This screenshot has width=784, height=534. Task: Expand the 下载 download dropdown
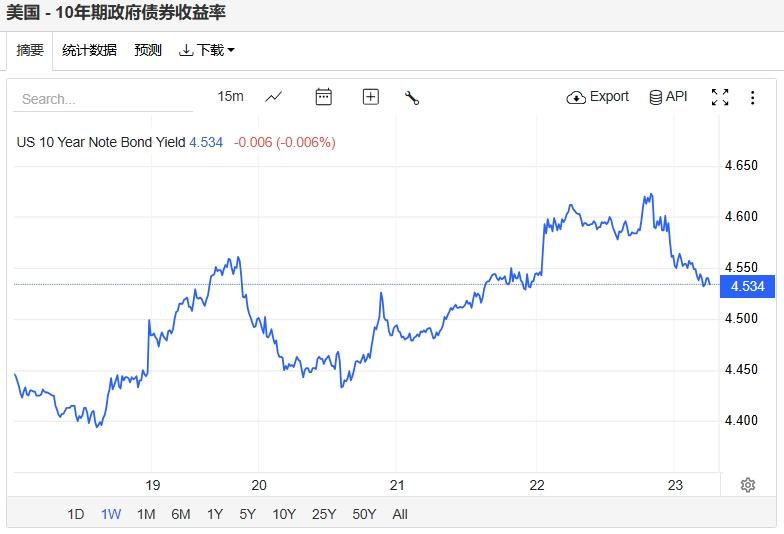207,50
